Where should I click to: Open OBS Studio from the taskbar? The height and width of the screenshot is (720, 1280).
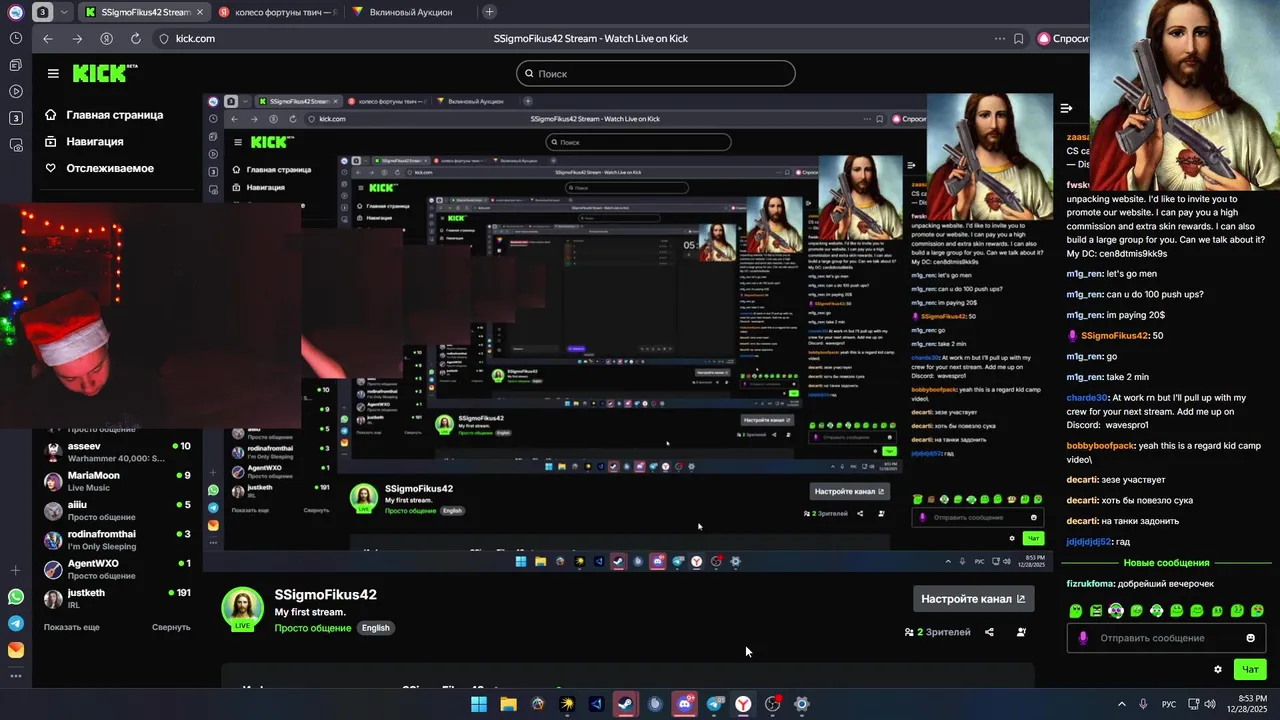click(x=772, y=704)
